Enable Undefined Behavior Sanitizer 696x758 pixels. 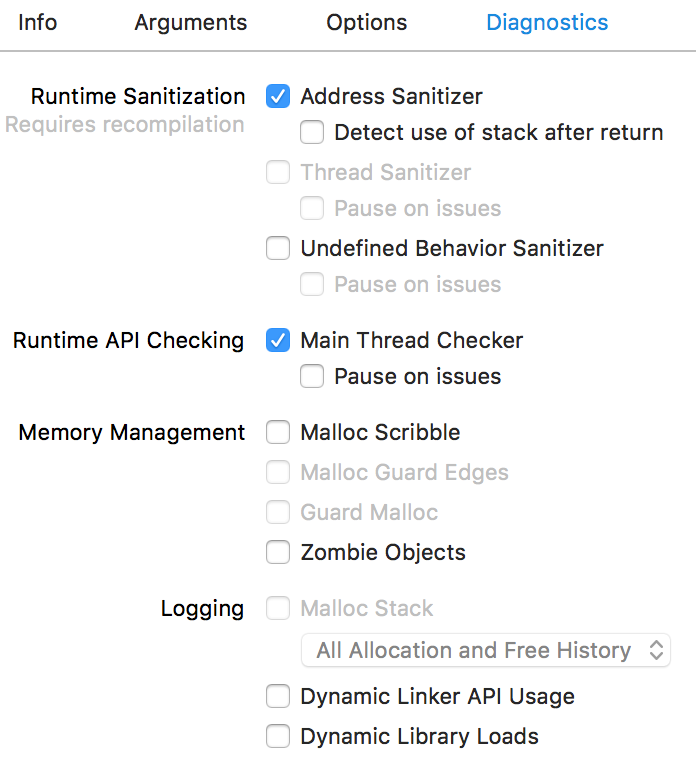pyautogui.click(x=278, y=248)
